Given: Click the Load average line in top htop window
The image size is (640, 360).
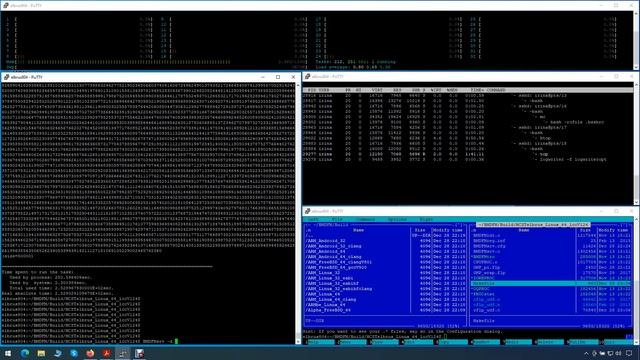Looking at the screenshot, I should tap(353, 67).
